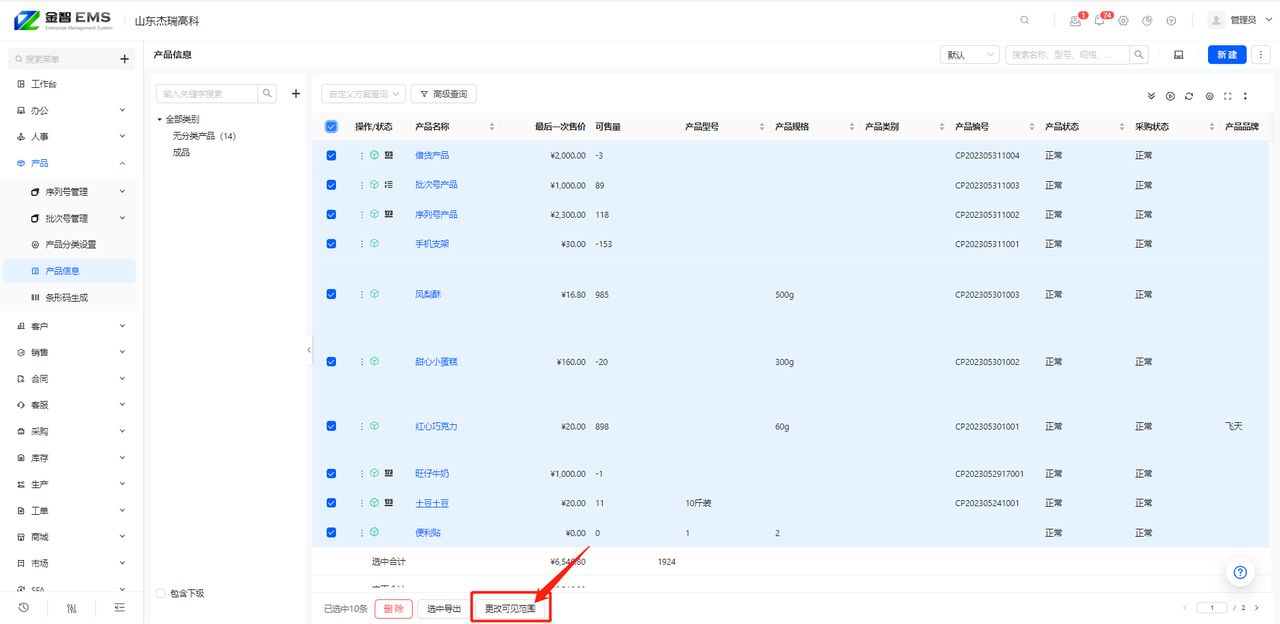
Task: Open the 销售 sidebar menu
Action: 69,352
